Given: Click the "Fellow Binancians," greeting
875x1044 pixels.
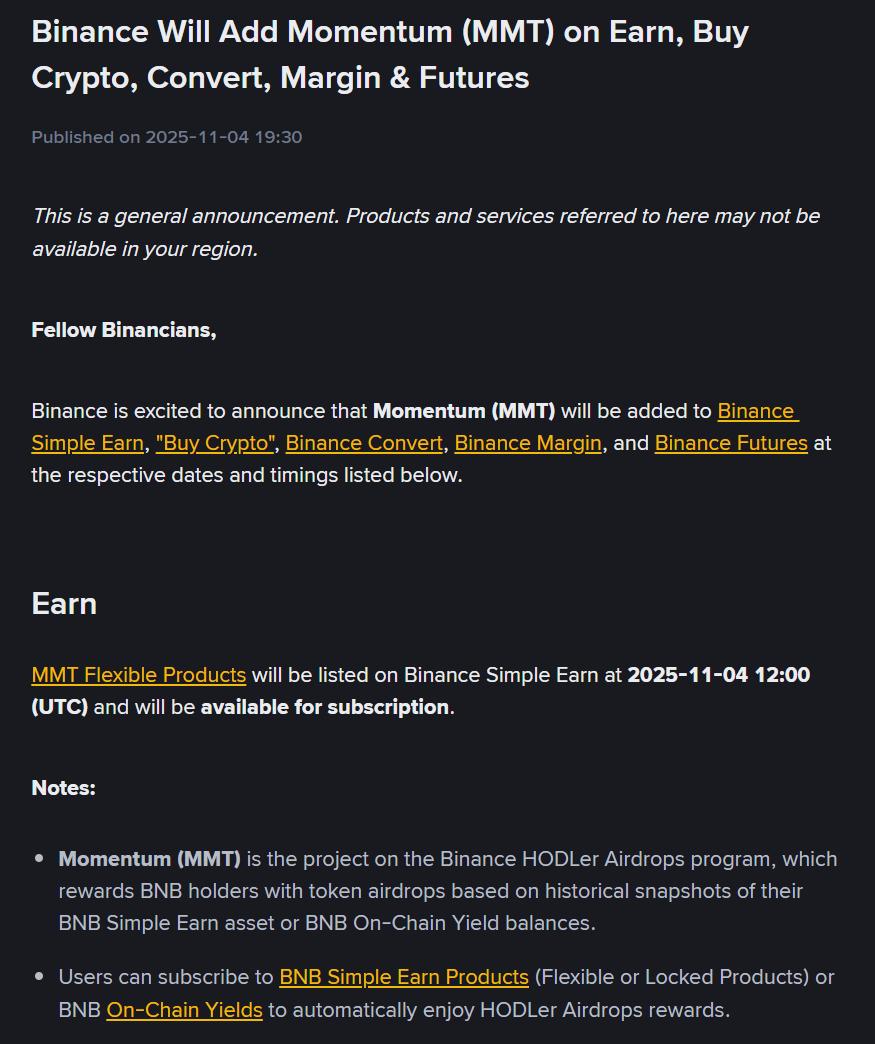Looking at the screenshot, I should coord(124,330).
